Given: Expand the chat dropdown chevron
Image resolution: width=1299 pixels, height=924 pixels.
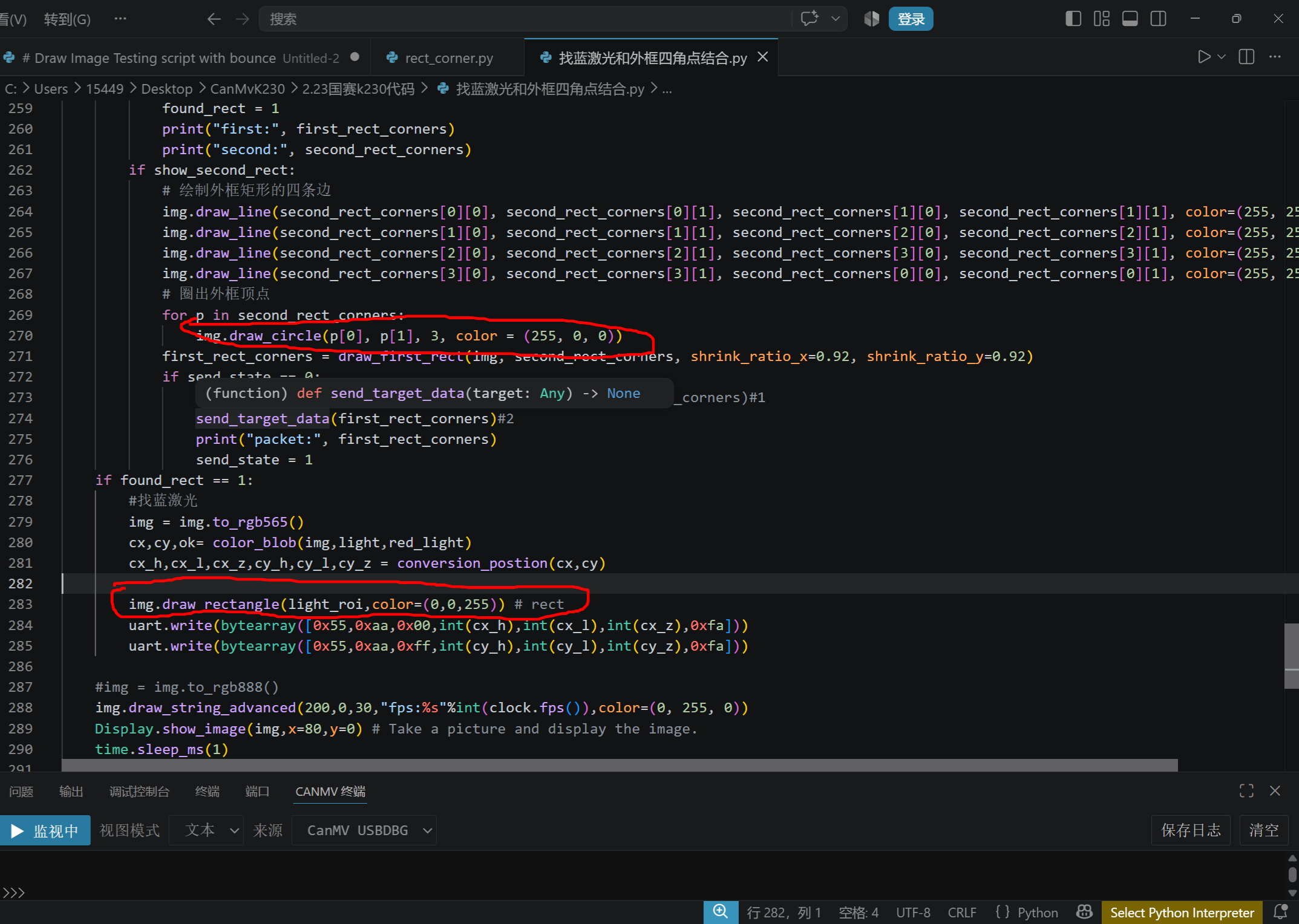Looking at the screenshot, I should coord(836,19).
